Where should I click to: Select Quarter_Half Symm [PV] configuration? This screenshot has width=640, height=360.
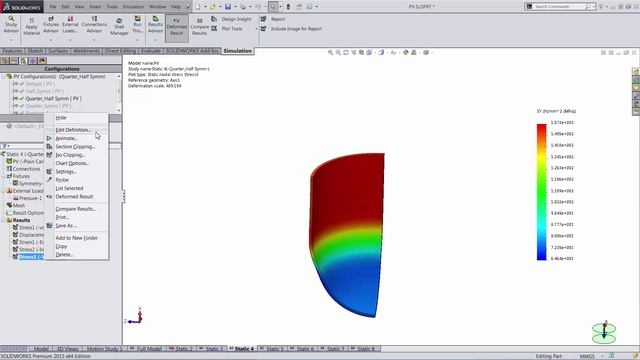click(x=53, y=98)
